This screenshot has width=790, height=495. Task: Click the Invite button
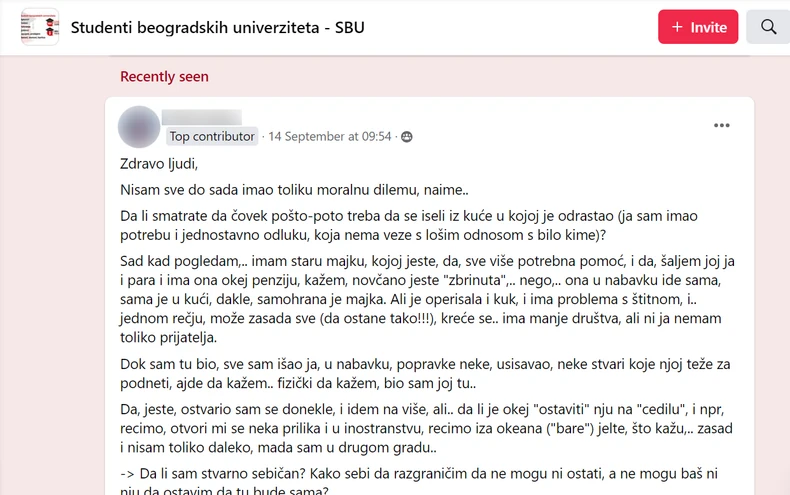point(698,27)
